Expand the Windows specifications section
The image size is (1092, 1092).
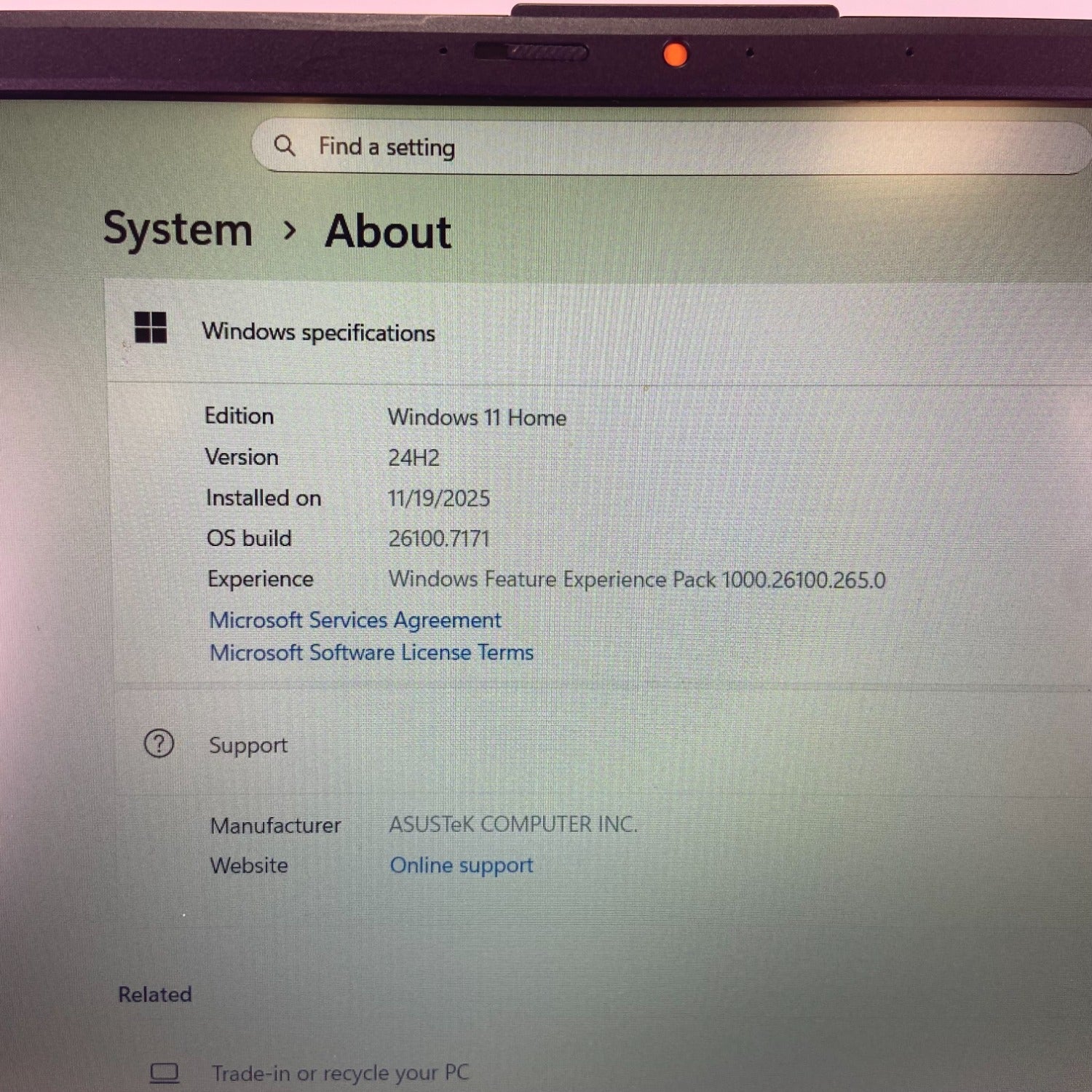pos(319,332)
